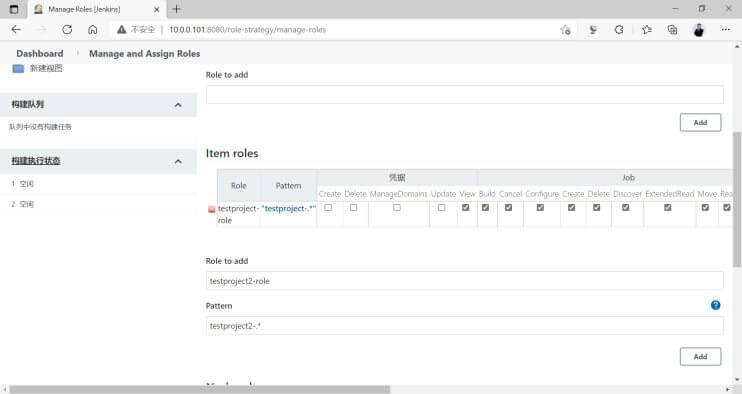
Task: Click the browser address bar URL
Action: (247, 30)
